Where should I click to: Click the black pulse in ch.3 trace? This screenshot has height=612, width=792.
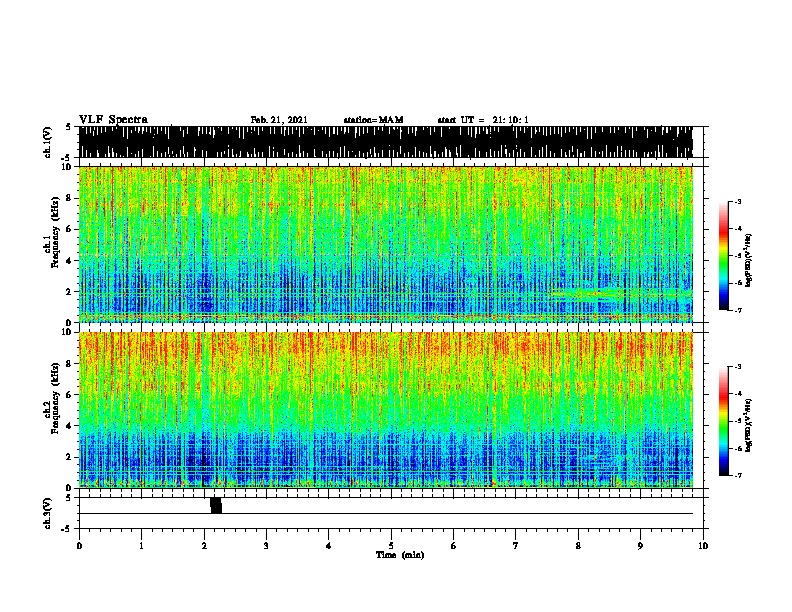pos(216,505)
